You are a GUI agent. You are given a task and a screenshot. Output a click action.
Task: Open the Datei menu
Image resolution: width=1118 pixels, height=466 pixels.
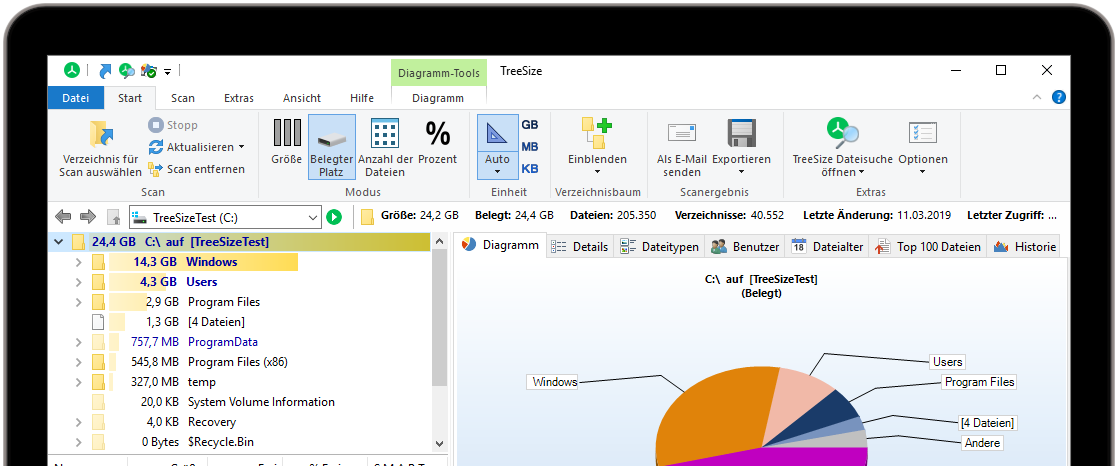(x=76, y=98)
